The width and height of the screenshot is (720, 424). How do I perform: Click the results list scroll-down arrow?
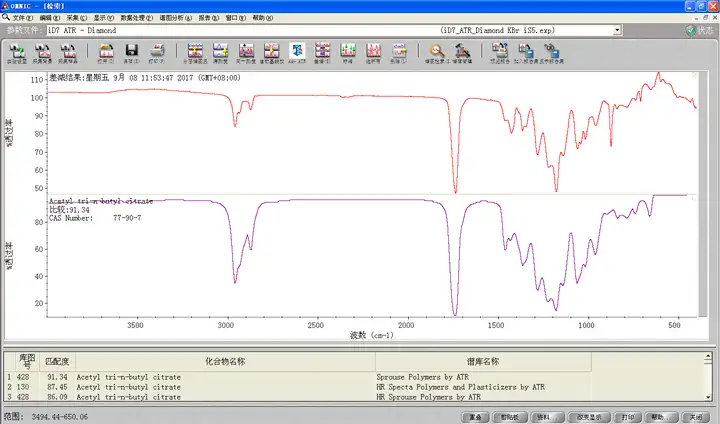pos(708,397)
